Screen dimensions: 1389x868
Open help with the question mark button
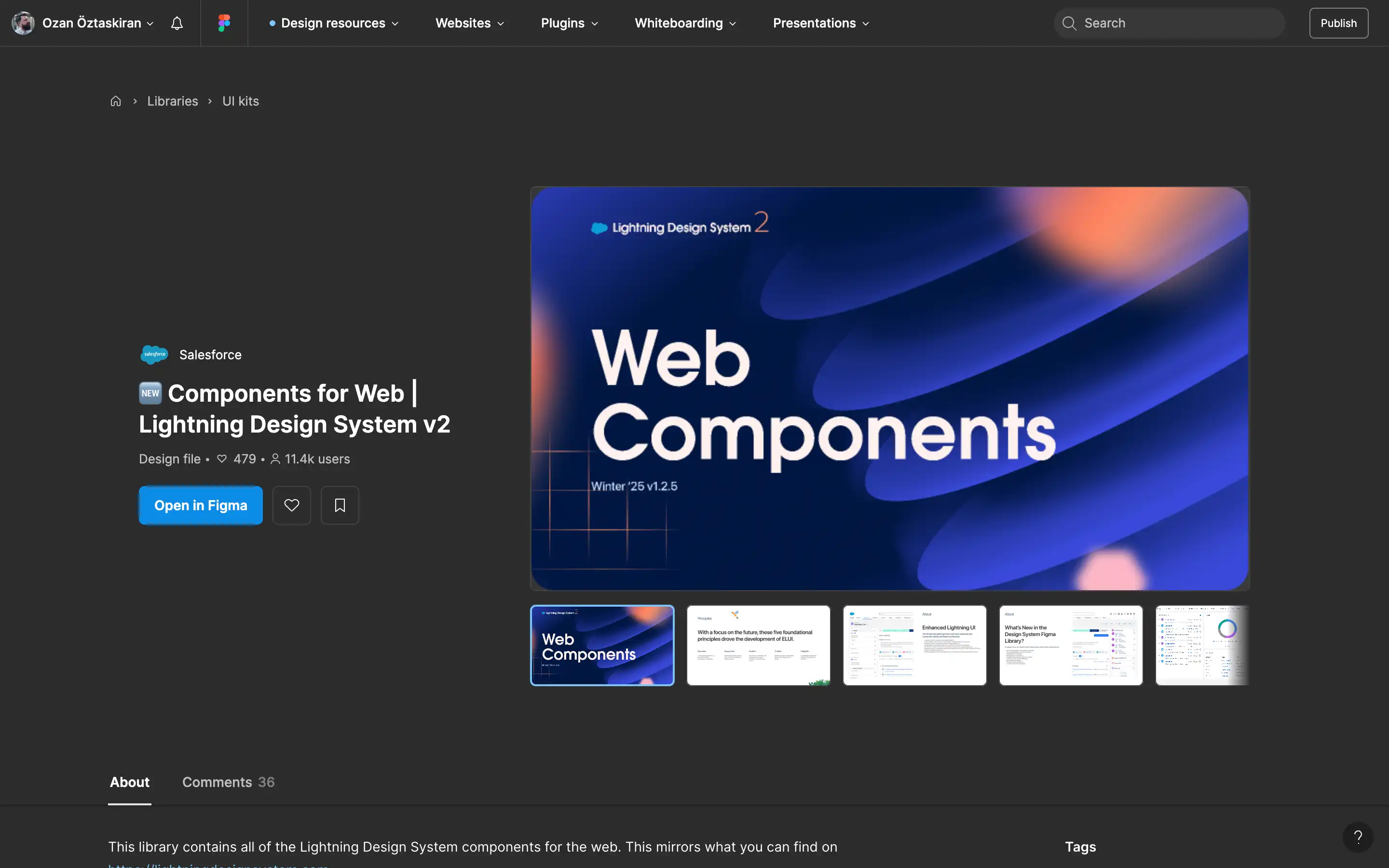[1358, 837]
